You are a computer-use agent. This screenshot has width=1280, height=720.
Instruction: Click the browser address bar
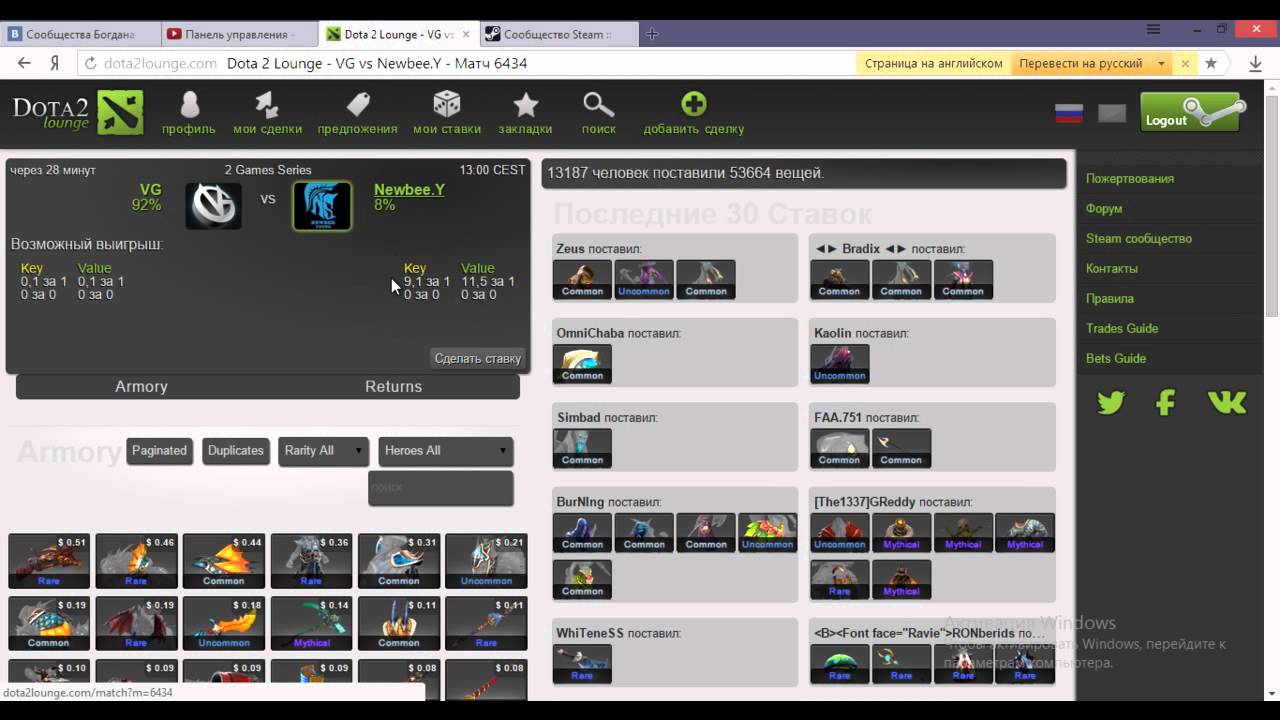tap(466, 63)
